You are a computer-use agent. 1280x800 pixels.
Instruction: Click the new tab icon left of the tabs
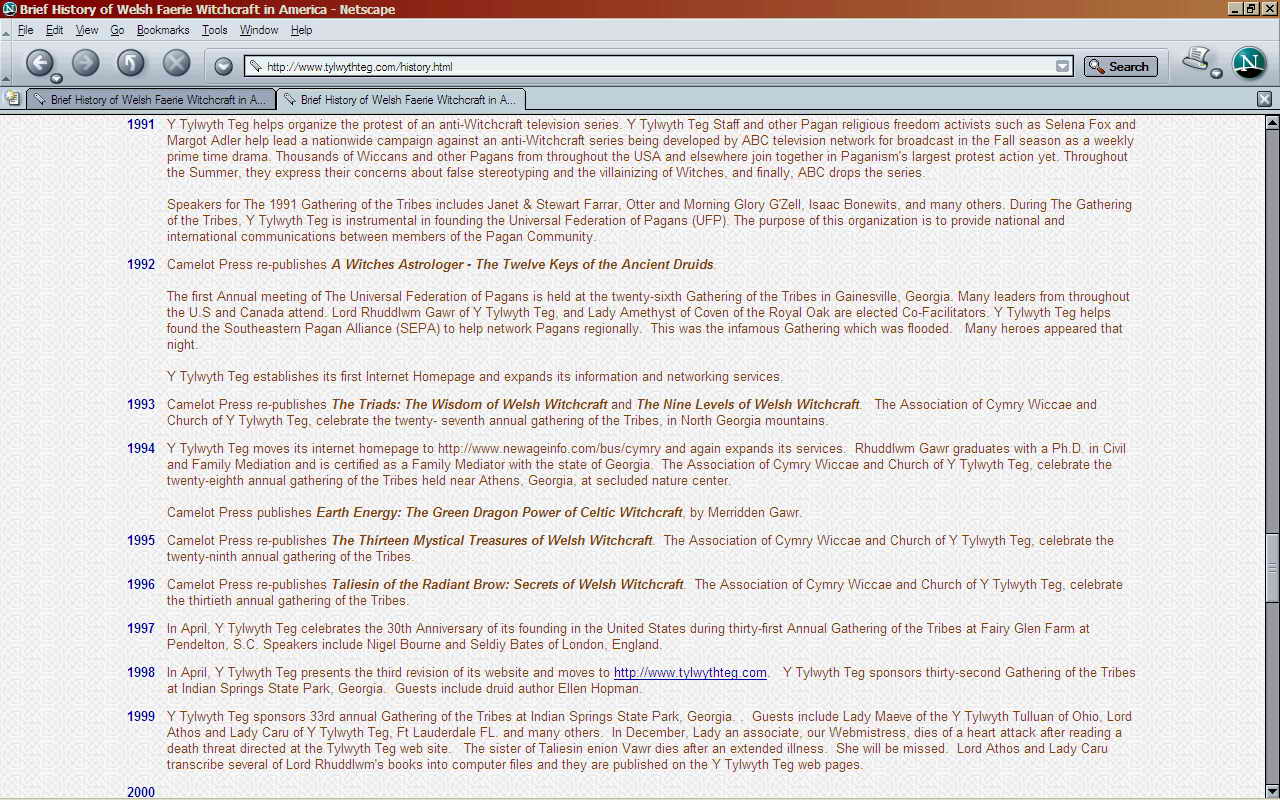click(12, 98)
